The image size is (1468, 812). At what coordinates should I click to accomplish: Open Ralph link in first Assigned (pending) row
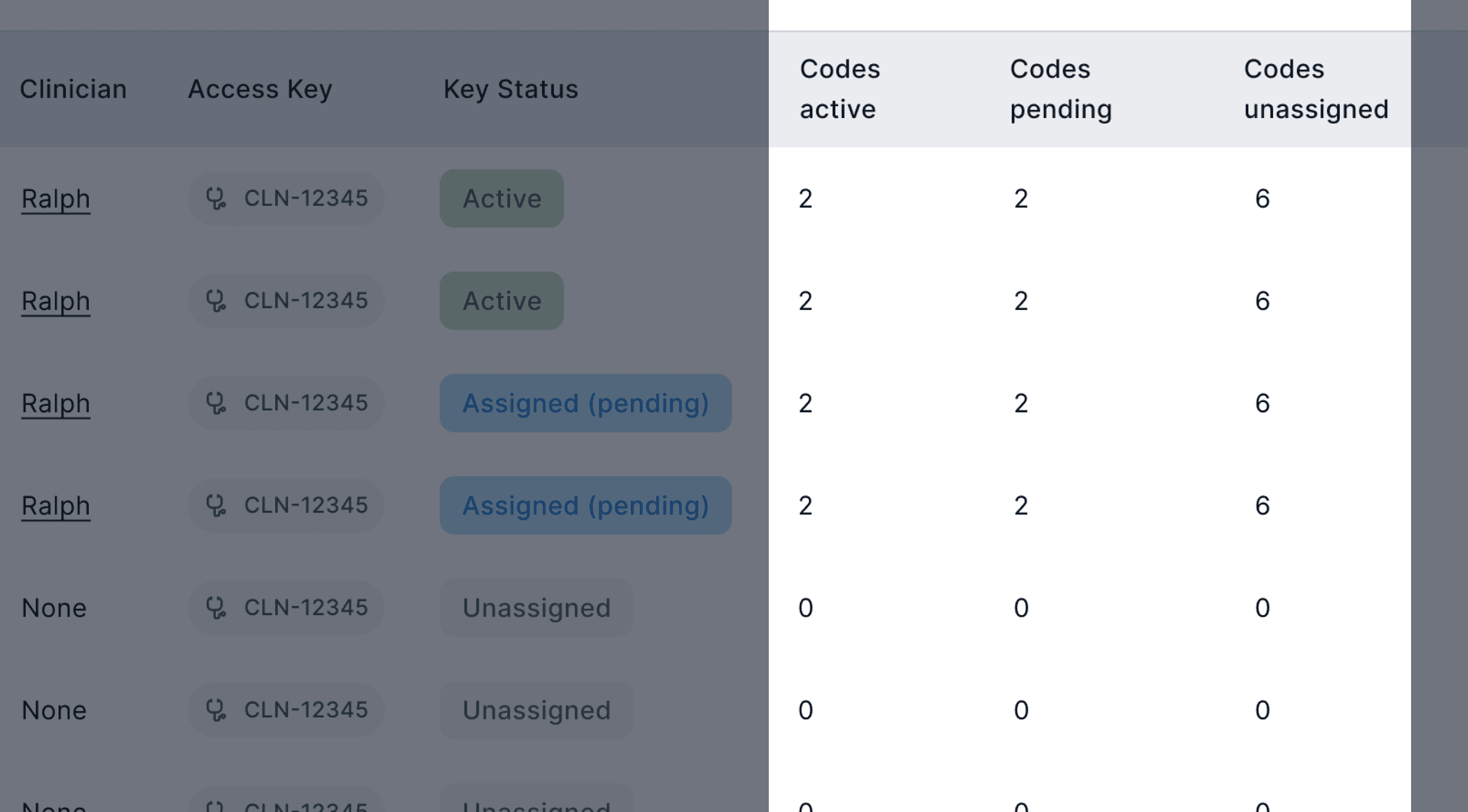pyautogui.click(x=56, y=403)
